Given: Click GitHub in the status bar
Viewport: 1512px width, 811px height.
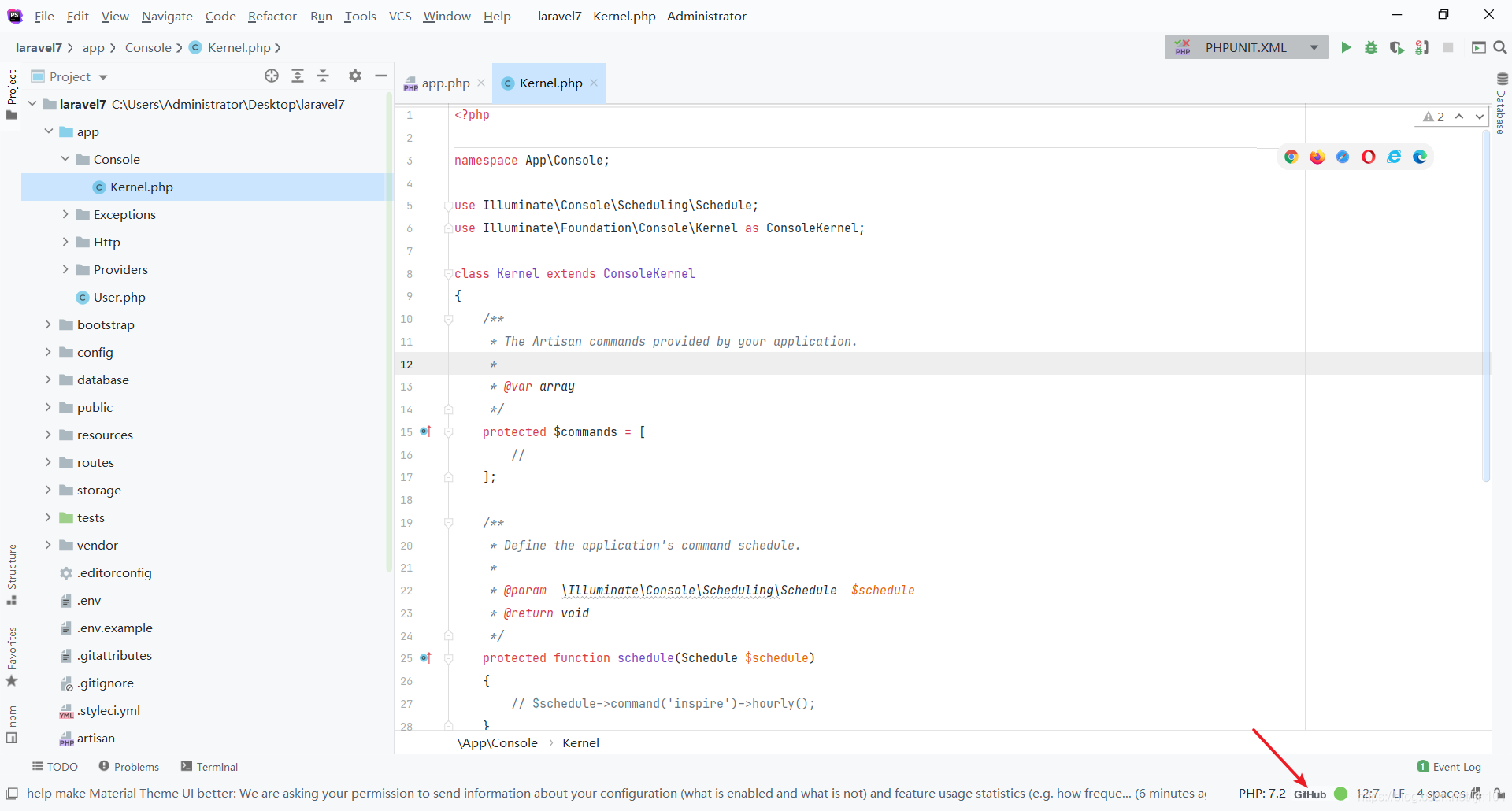Looking at the screenshot, I should [x=1310, y=794].
